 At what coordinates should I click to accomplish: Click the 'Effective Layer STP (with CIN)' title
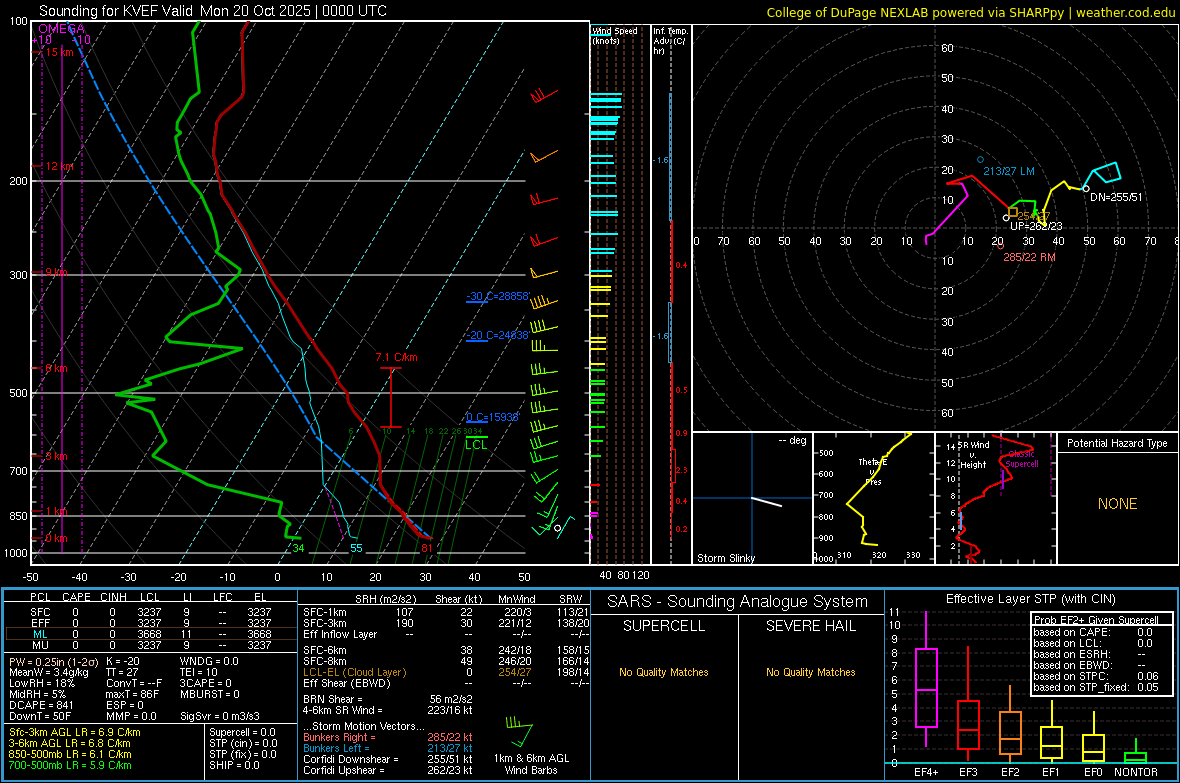click(1030, 599)
